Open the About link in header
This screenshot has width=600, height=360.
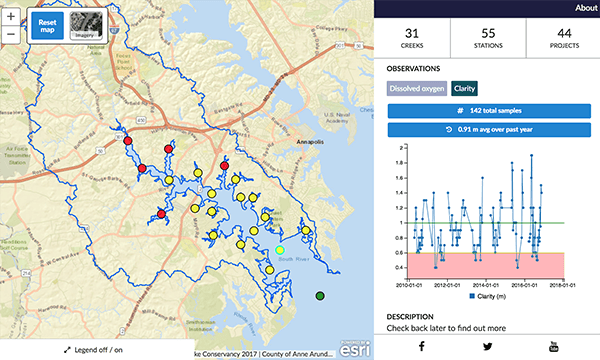coord(586,8)
